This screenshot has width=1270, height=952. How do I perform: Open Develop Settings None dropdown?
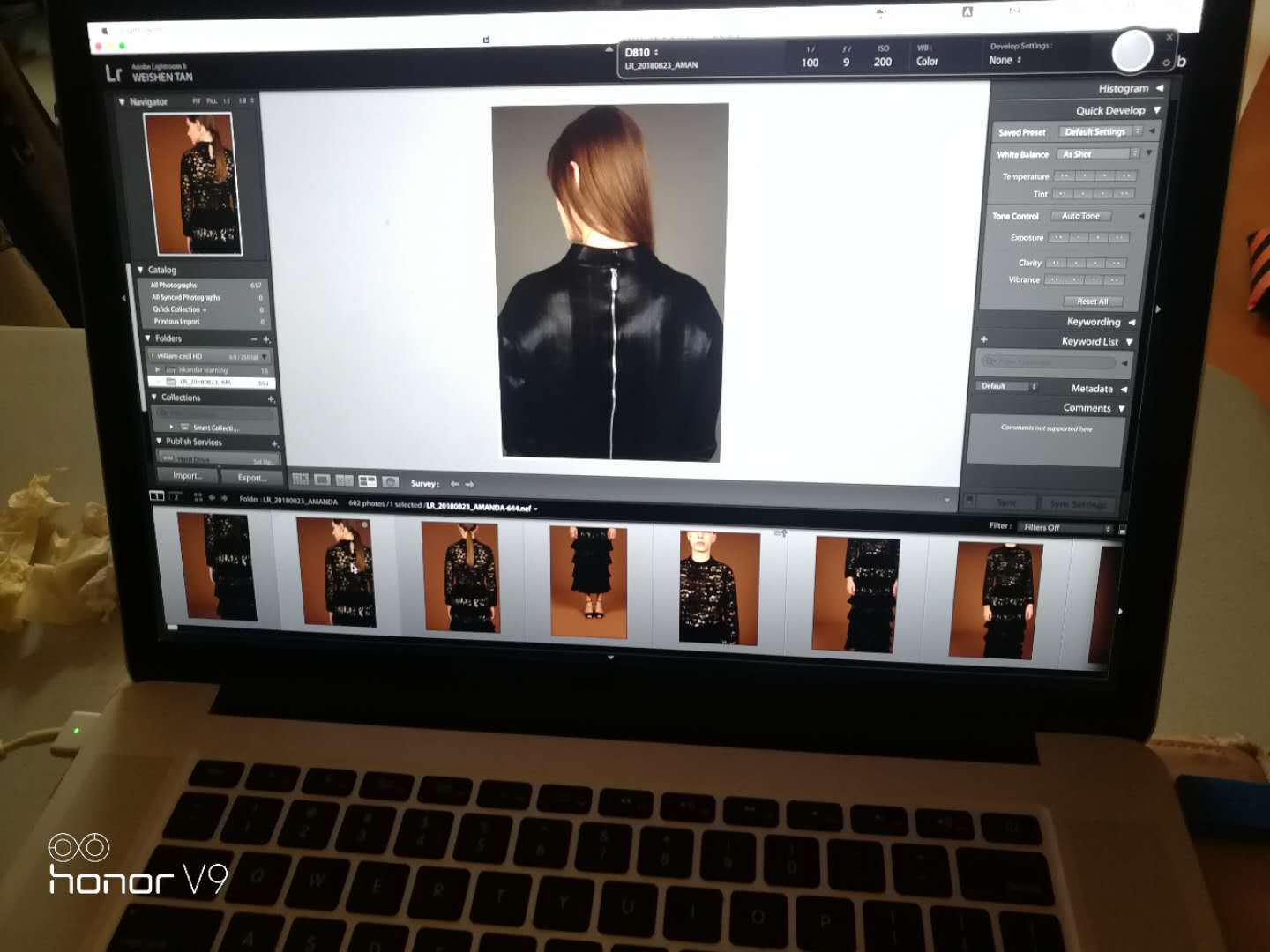[1005, 60]
